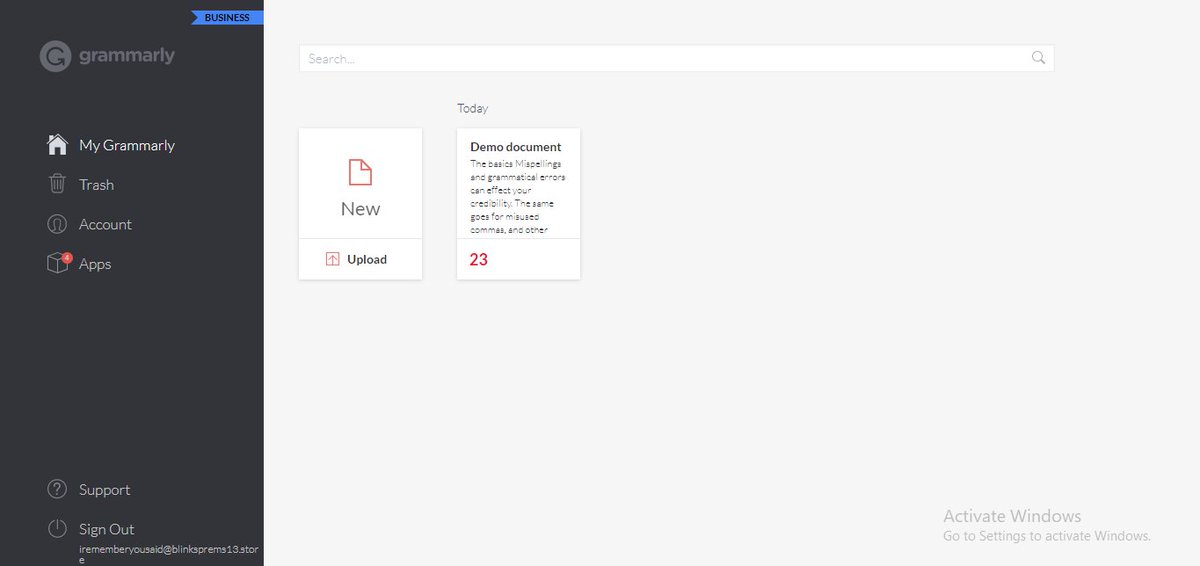Click the Upload button label
Image resolution: width=1200 pixels, height=566 pixels.
pos(367,259)
